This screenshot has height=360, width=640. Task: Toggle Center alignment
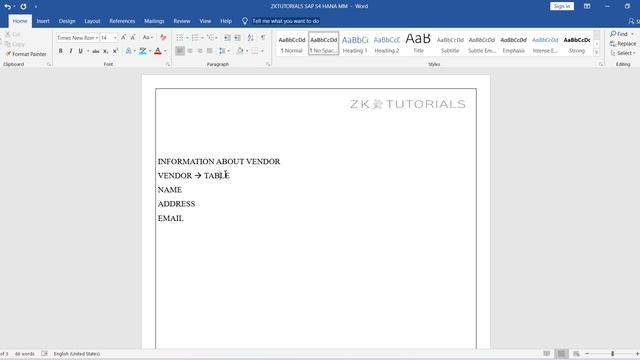click(190, 51)
